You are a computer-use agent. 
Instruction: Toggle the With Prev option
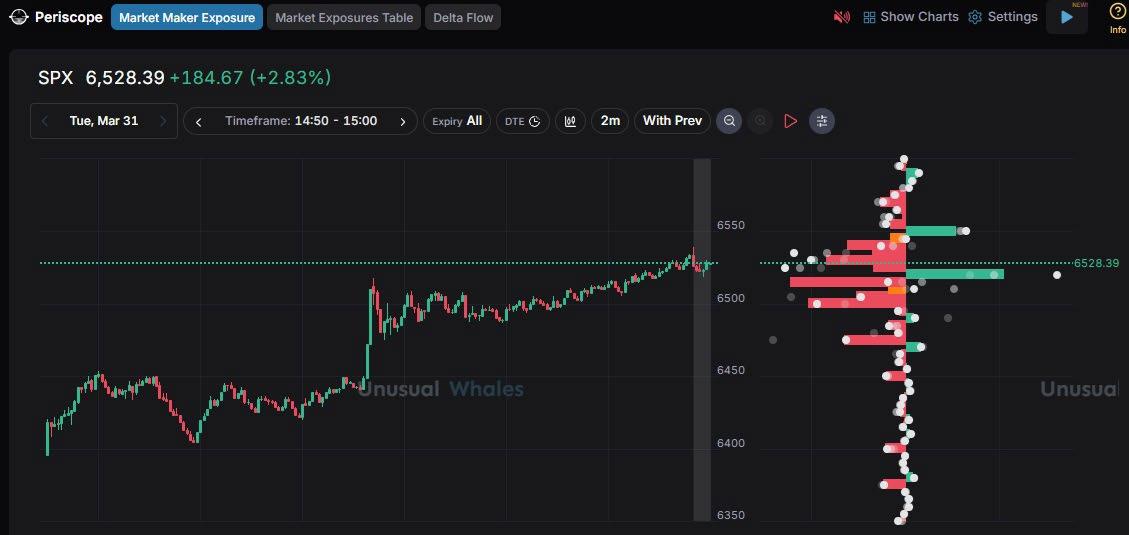tap(672, 121)
